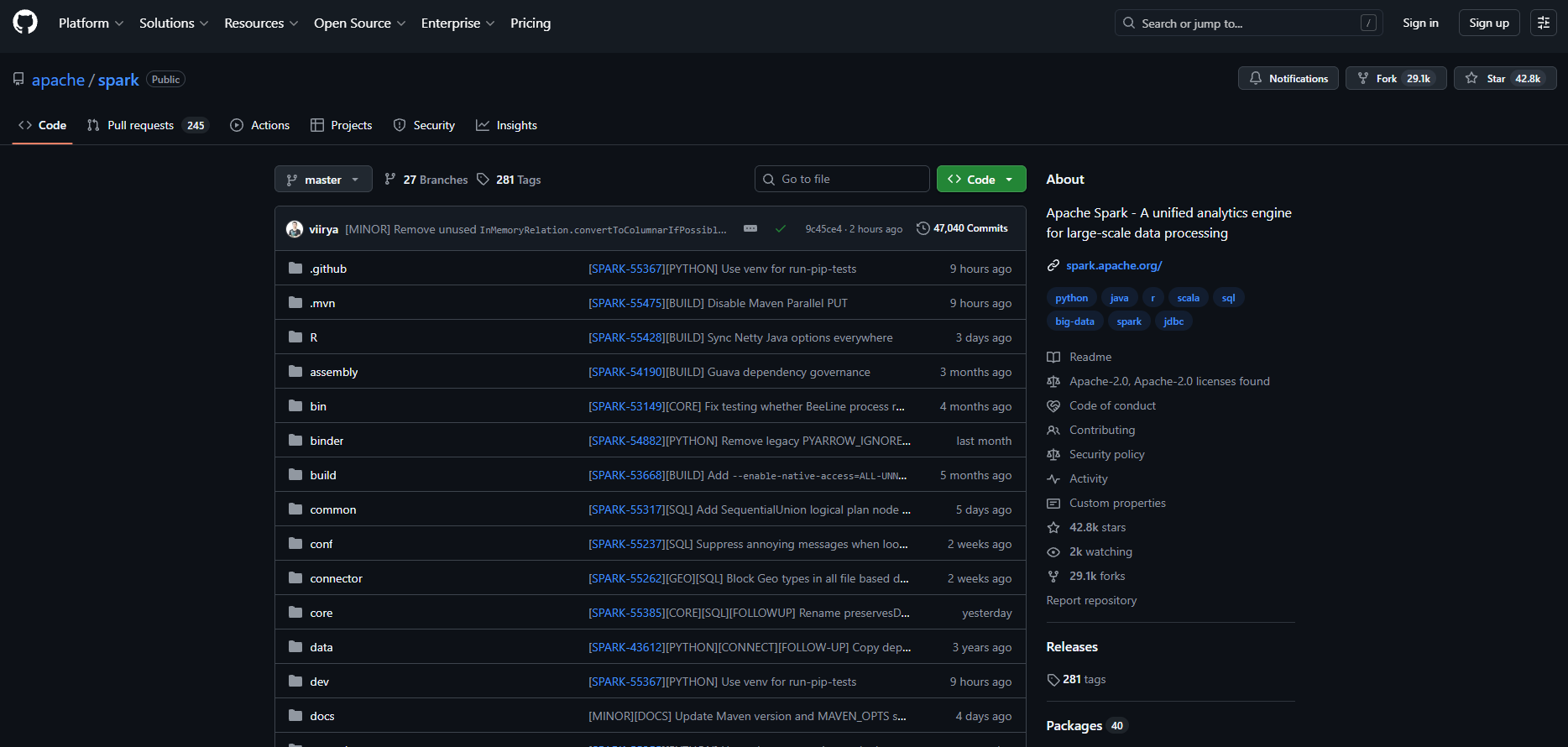Switch to the Insights tab
This screenshot has width=1568, height=747.
click(507, 125)
